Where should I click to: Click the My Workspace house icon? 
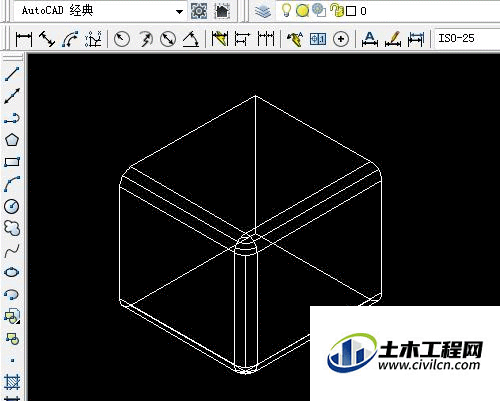222,11
